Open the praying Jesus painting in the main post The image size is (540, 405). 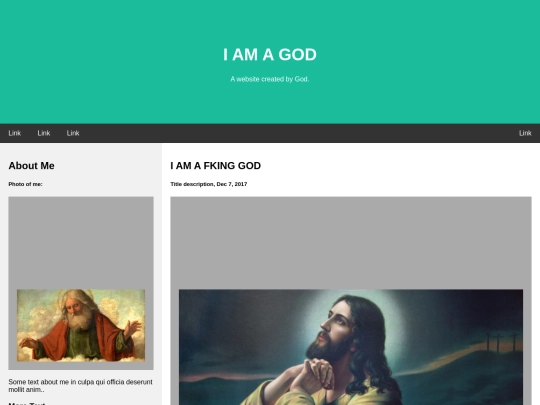[351, 347]
